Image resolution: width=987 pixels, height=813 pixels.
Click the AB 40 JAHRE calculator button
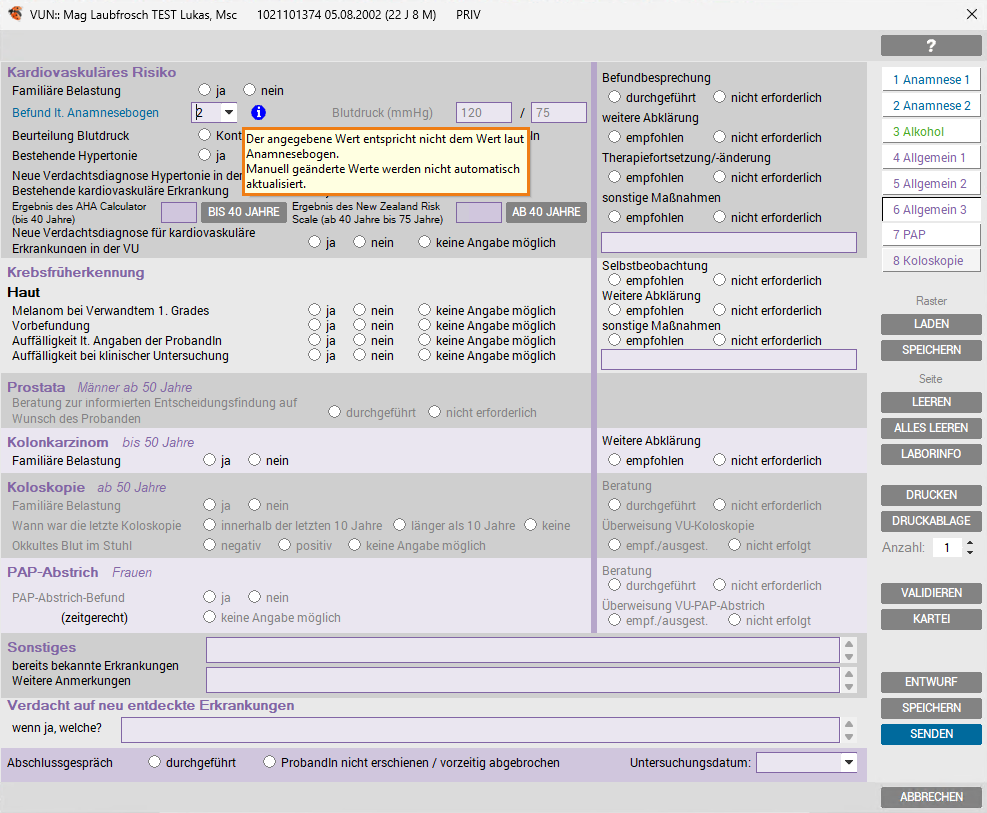pos(546,212)
